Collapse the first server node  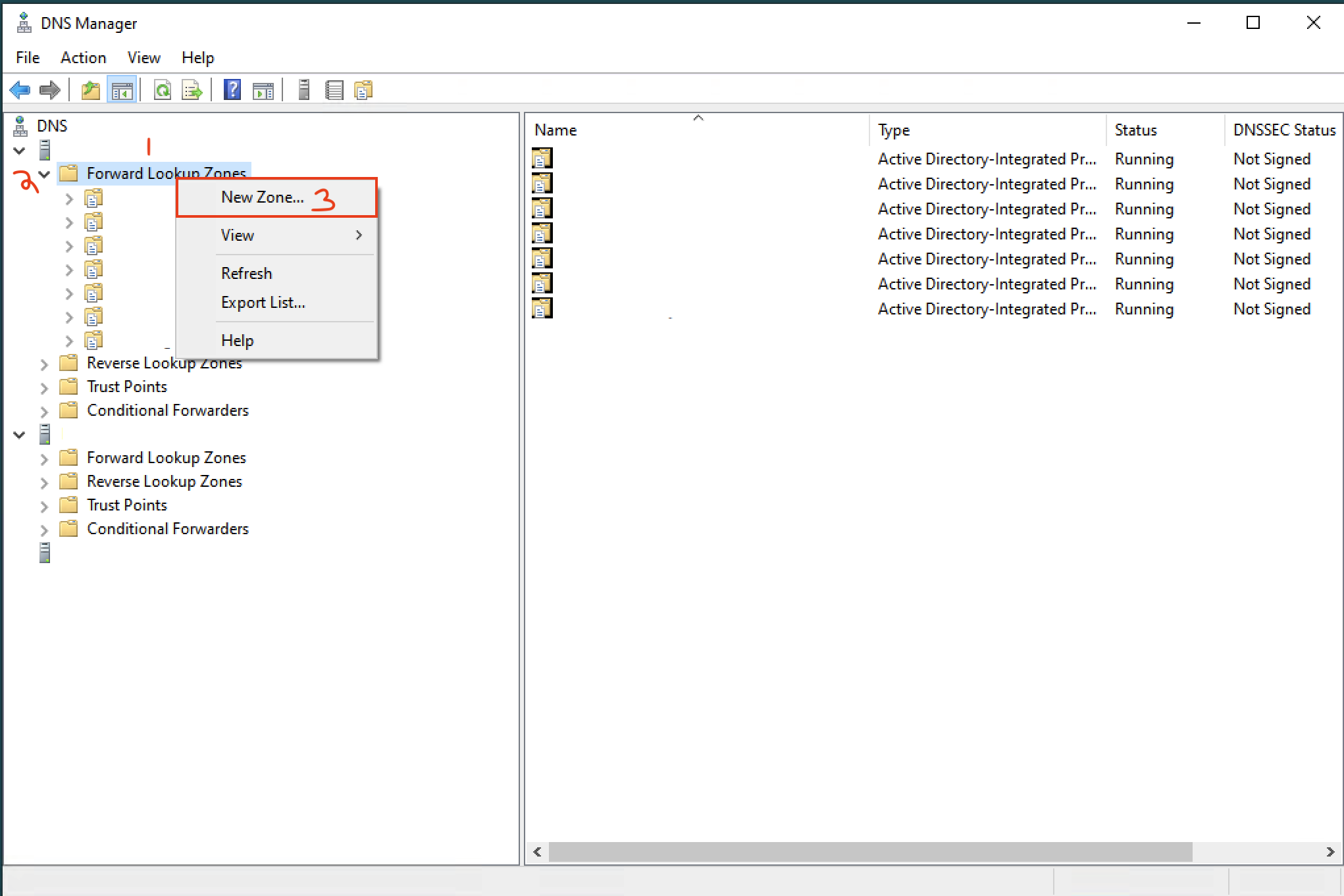pos(19,151)
